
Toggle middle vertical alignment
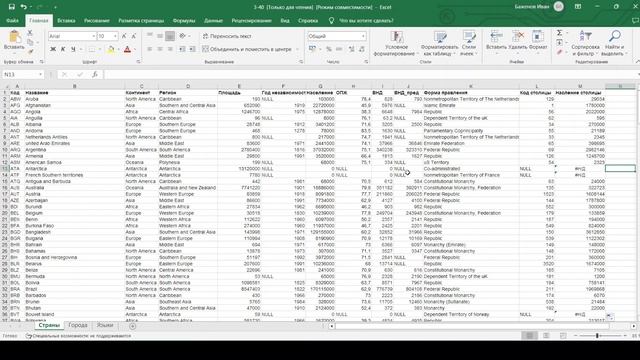[x=160, y=36]
